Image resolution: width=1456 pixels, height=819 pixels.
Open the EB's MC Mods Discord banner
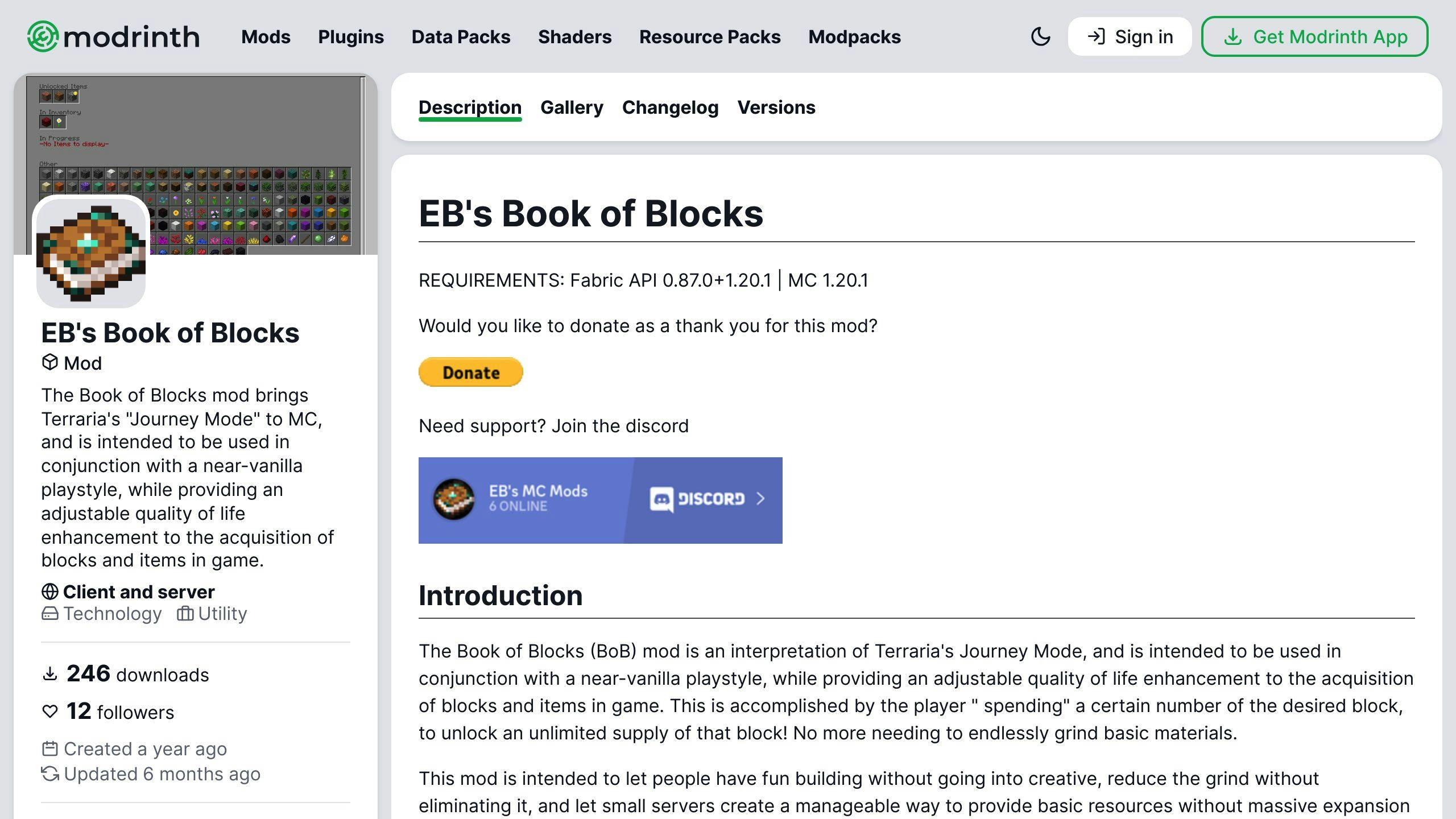click(x=600, y=500)
